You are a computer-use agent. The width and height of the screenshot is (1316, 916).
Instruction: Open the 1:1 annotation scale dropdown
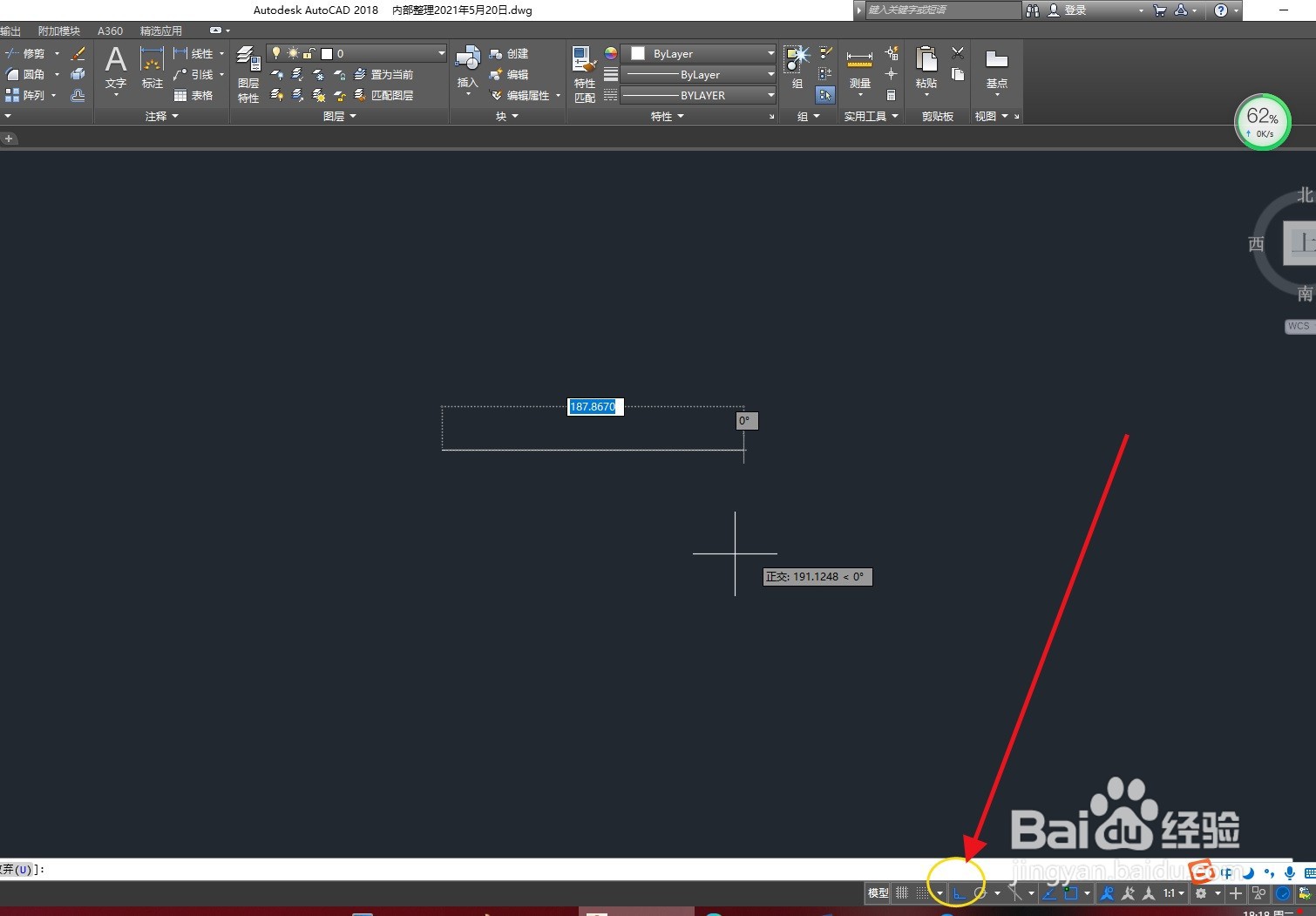point(1174,893)
